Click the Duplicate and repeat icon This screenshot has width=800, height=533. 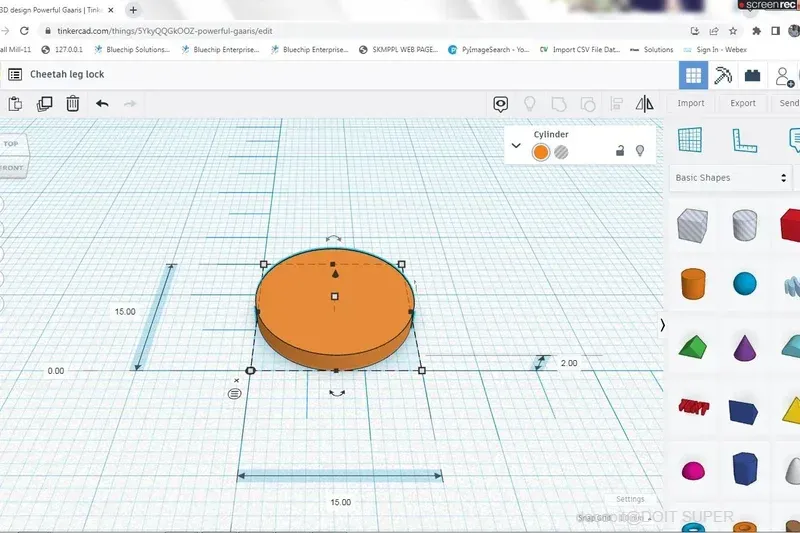coord(44,104)
